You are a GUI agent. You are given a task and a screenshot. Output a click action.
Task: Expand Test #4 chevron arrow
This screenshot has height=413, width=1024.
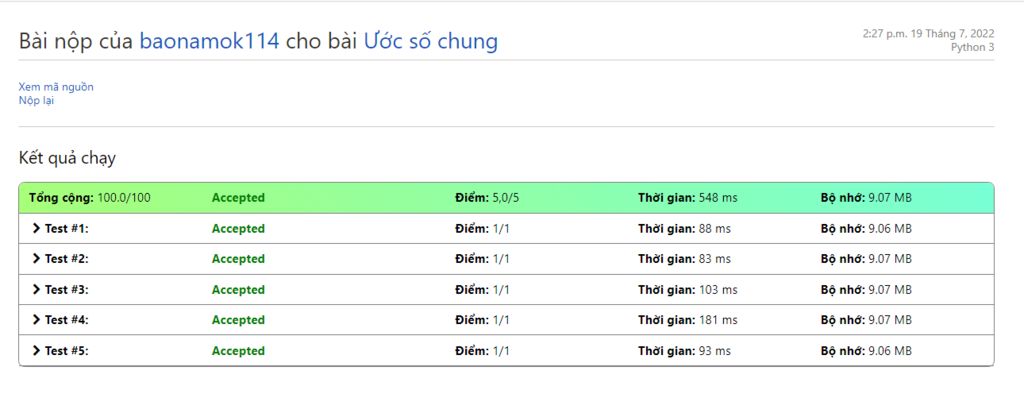[36, 320]
